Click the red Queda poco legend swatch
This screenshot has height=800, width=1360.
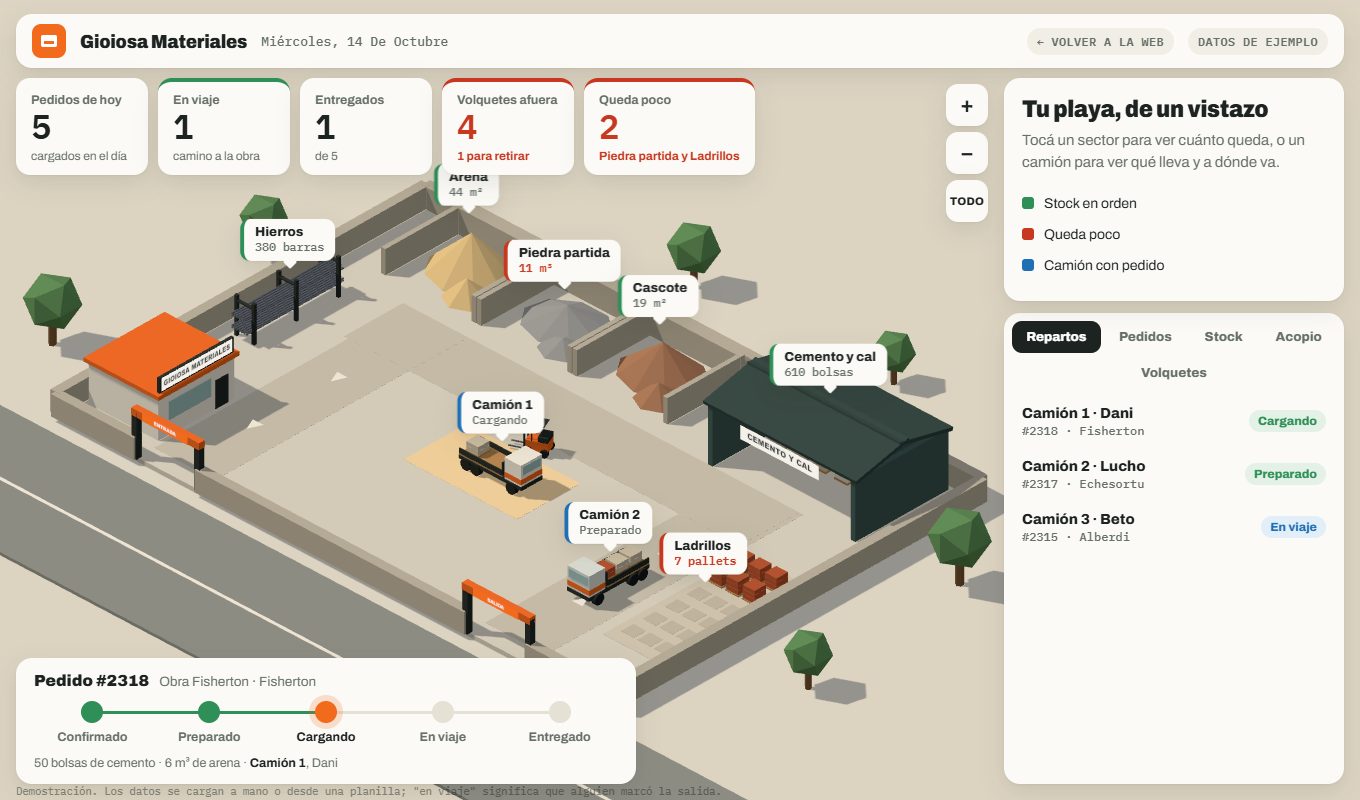(x=1028, y=234)
